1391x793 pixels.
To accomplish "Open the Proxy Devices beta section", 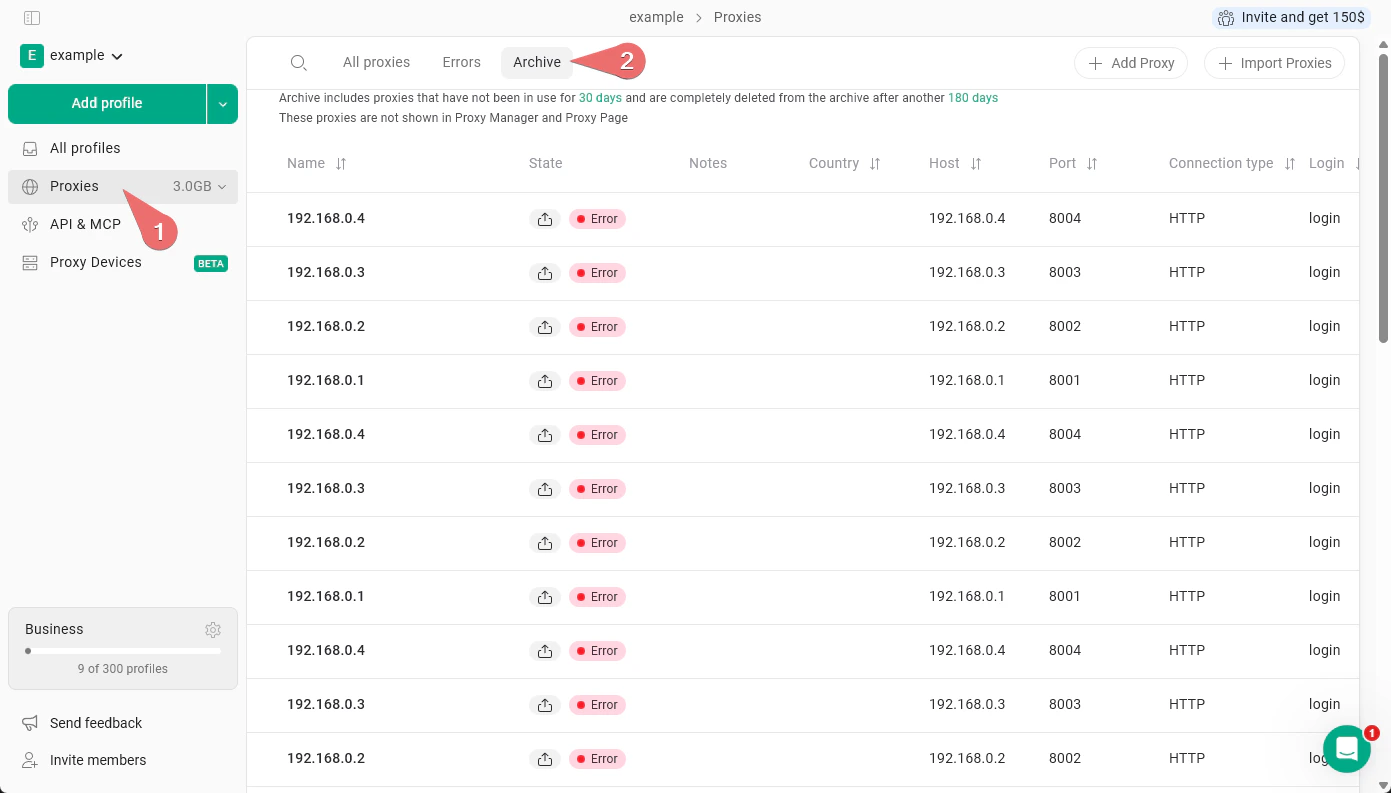I will coord(95,262).
